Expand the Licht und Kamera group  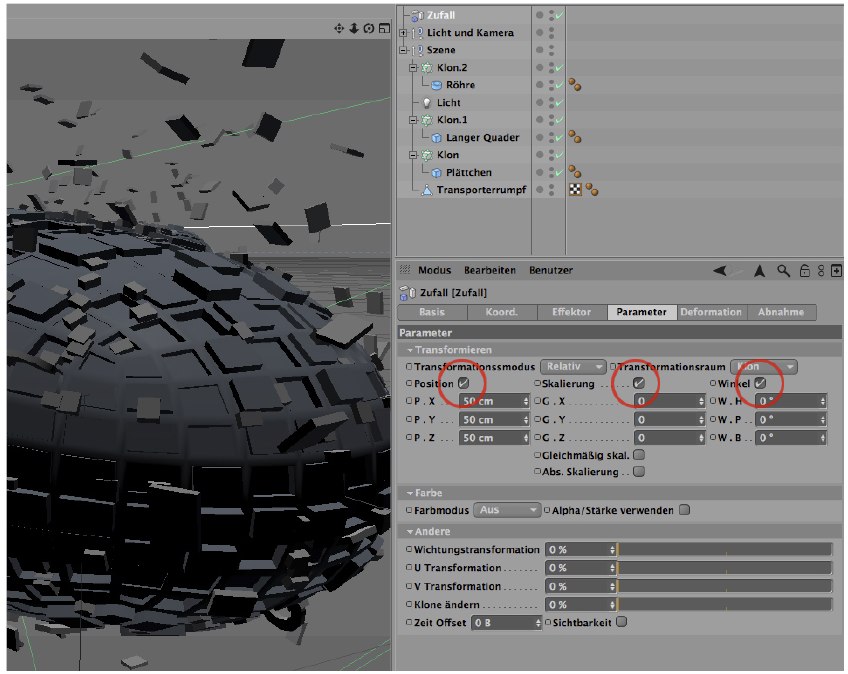(x=402, y=33)
